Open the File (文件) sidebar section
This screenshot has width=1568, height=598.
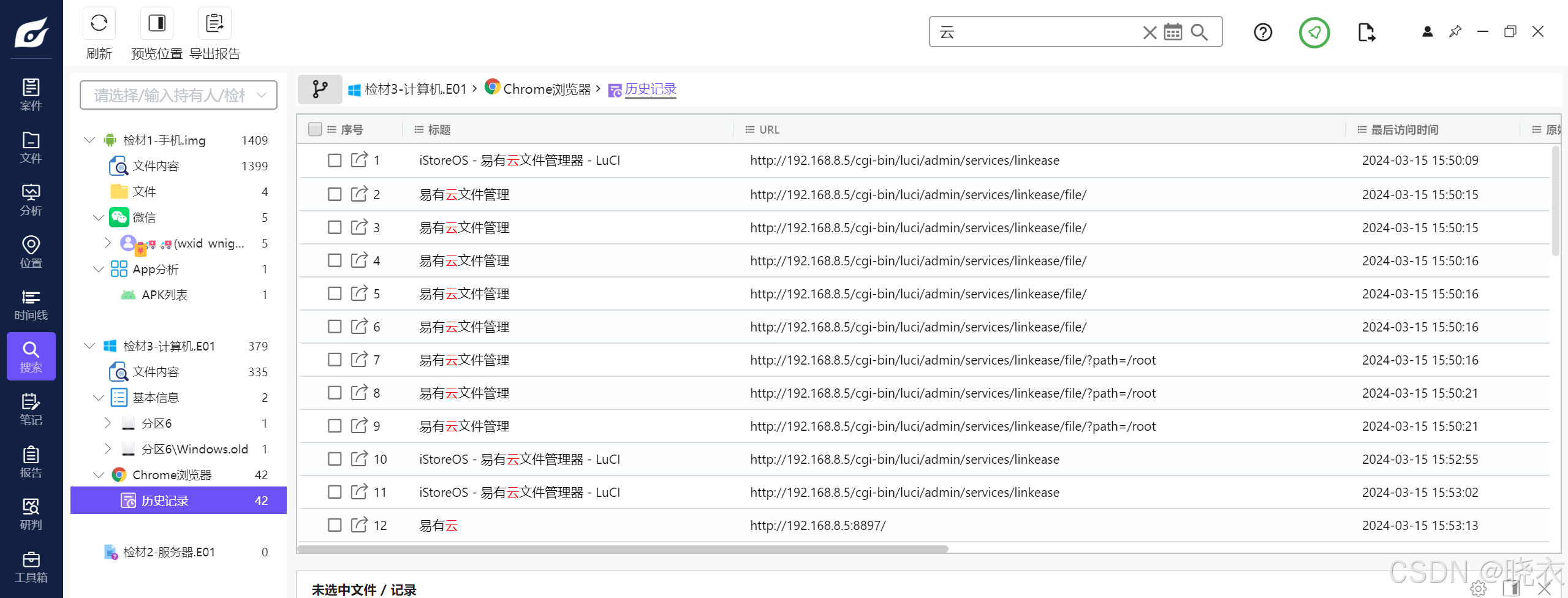point(31,148)
